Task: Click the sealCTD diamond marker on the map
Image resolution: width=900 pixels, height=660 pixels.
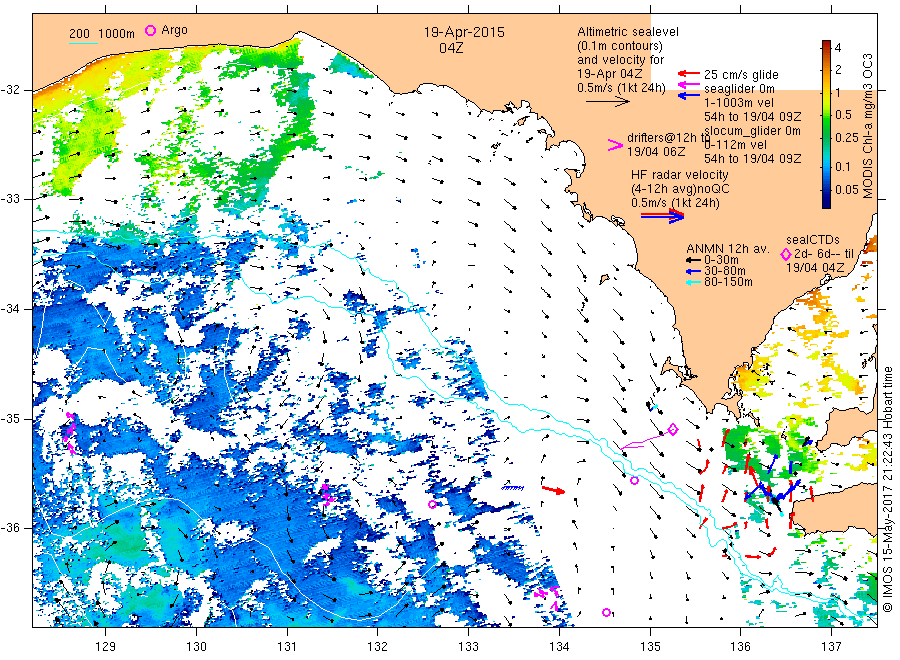Action: 673,429
